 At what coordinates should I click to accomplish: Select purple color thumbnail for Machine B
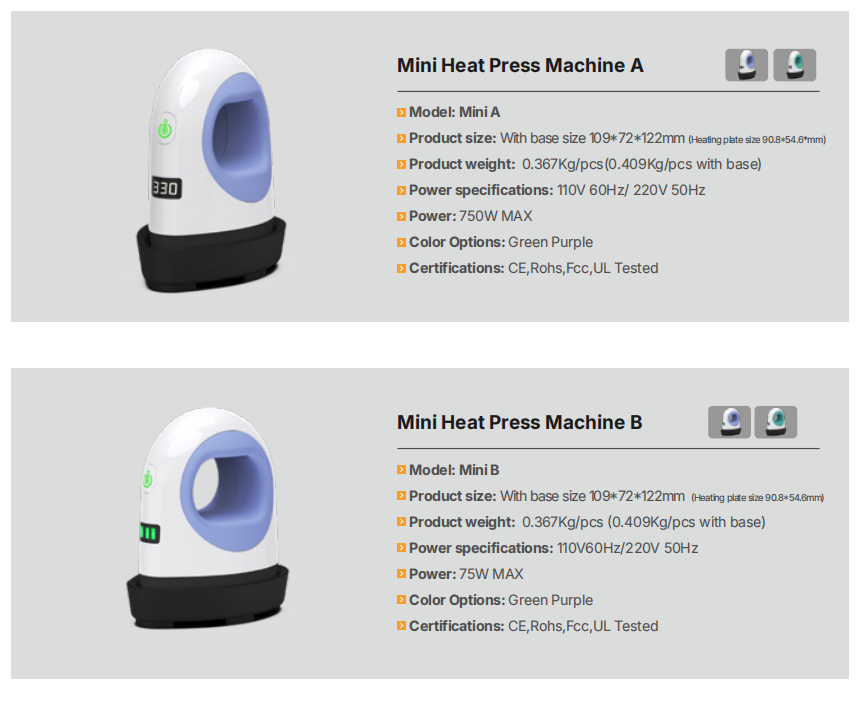pos(729,422)
